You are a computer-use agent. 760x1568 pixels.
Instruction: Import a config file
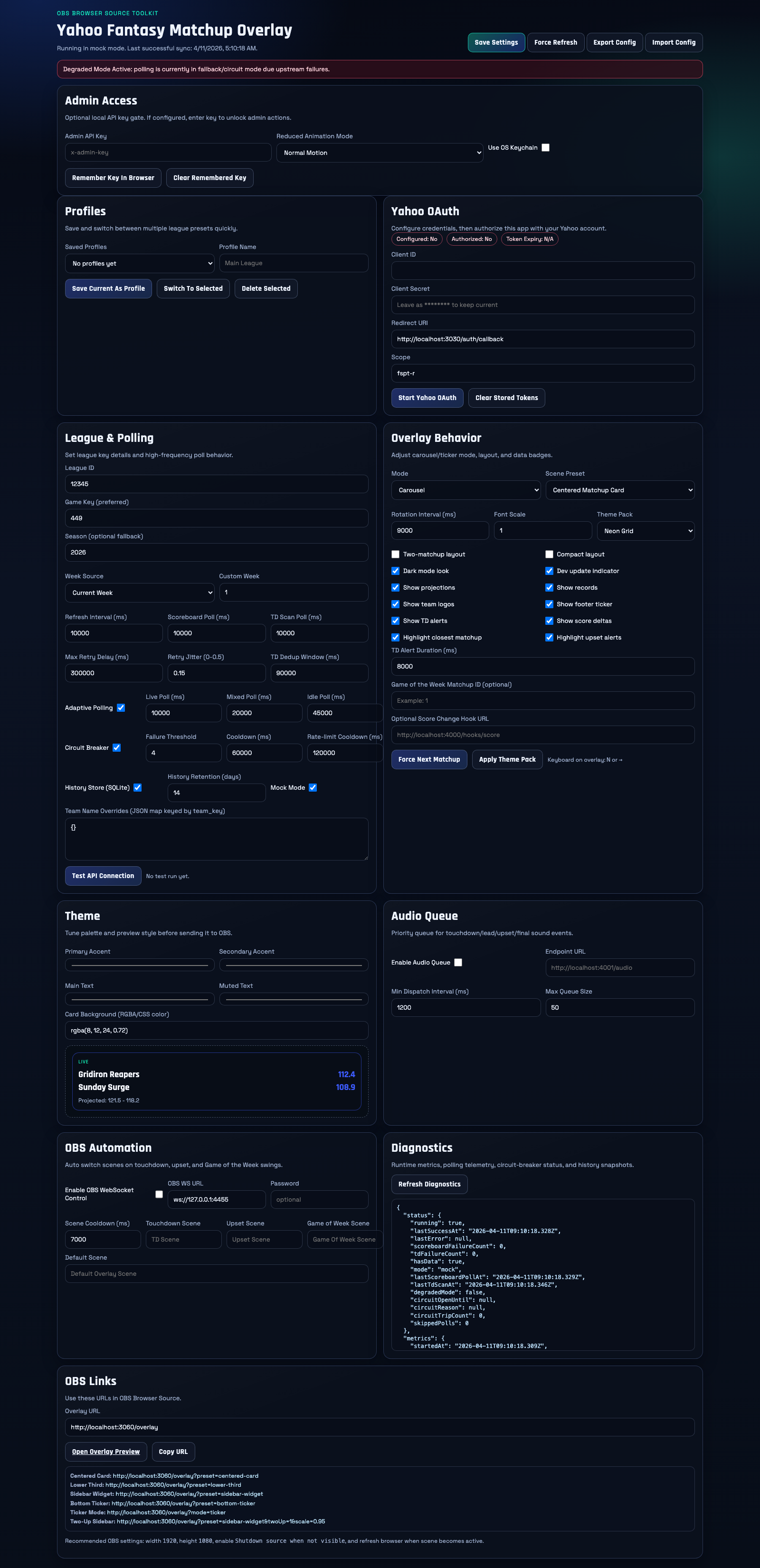coord(673,42)
